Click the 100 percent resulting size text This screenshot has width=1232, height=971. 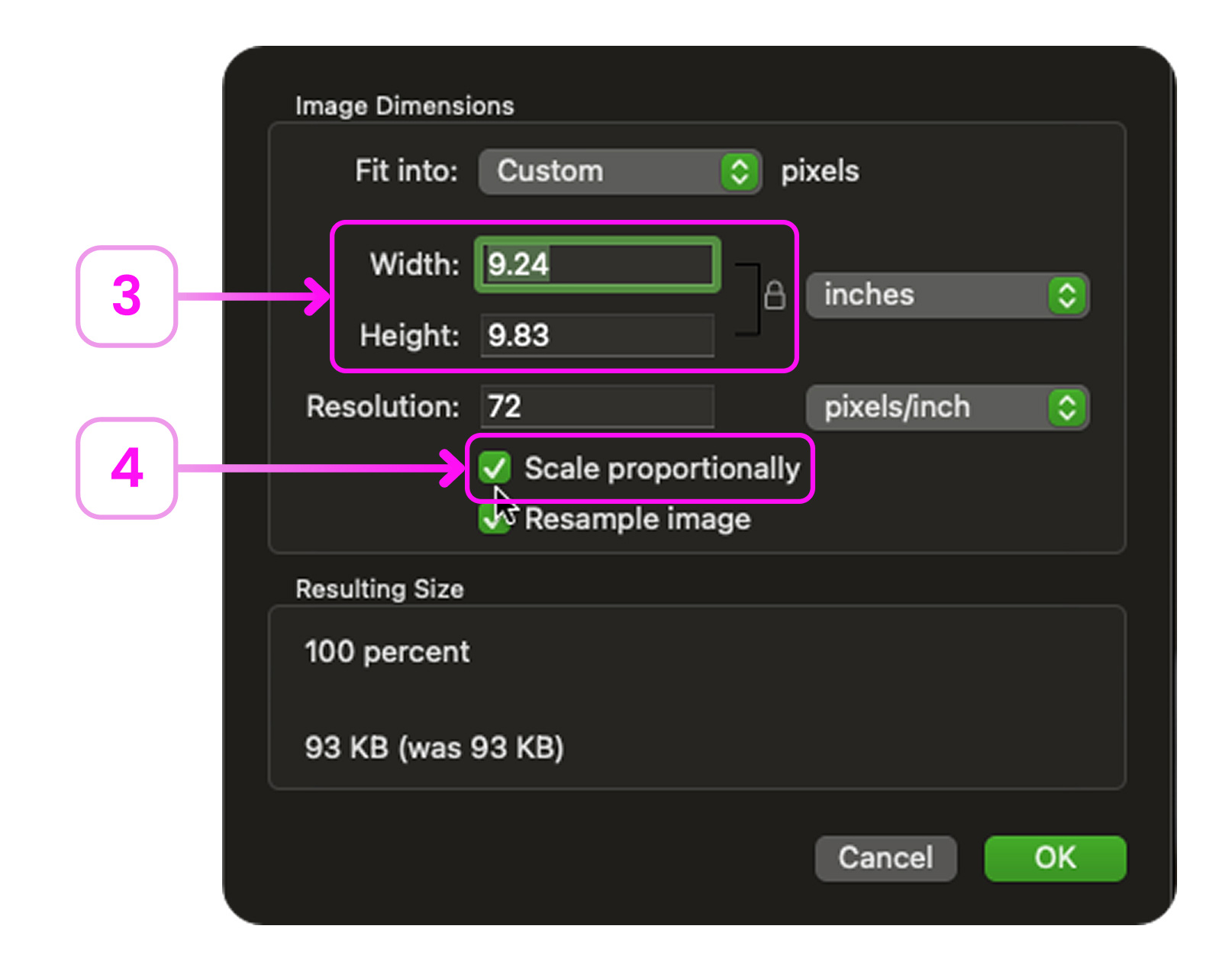point(387,652)
